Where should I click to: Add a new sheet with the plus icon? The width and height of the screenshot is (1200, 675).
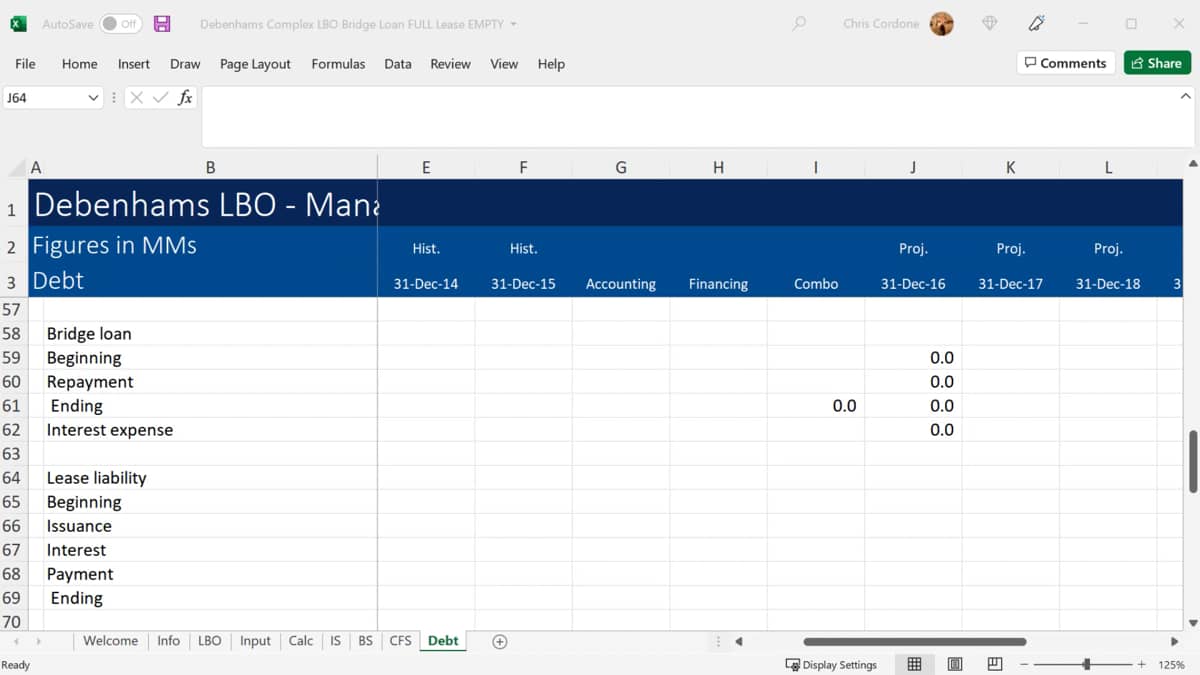500,642
